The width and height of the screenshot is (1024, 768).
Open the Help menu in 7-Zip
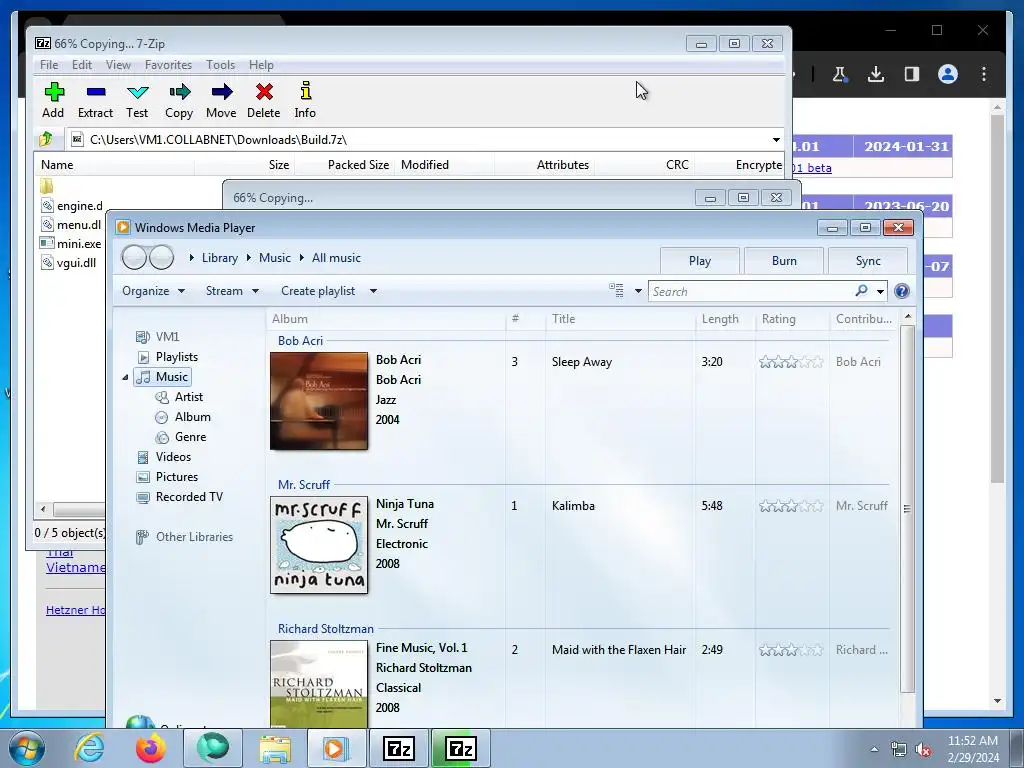261,65
